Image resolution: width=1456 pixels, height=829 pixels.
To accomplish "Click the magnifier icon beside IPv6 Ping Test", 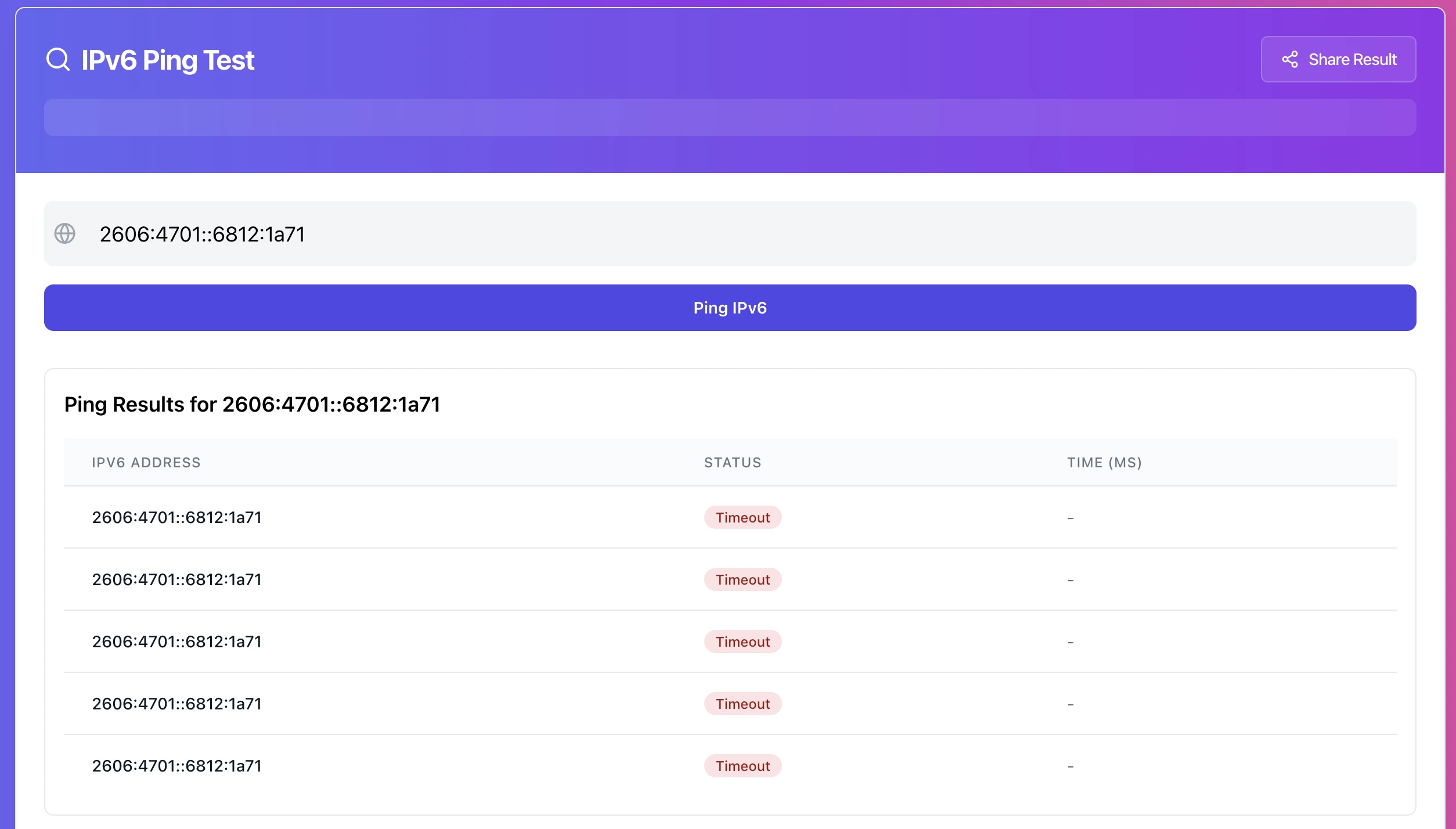I will pyautogui.click(x=58, y=60).
